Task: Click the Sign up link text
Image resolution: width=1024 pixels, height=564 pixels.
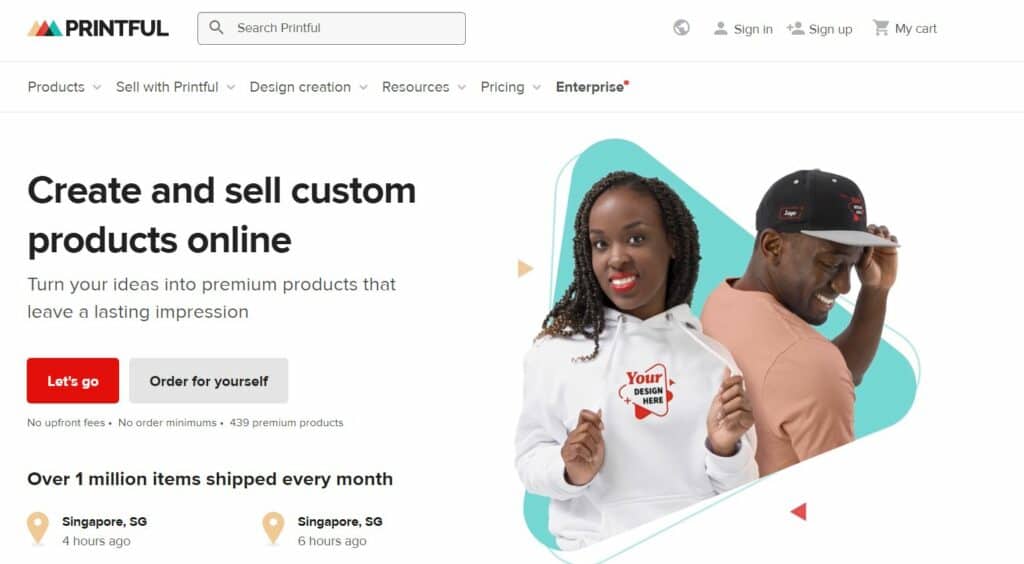Action: click(x=830, y=29)
